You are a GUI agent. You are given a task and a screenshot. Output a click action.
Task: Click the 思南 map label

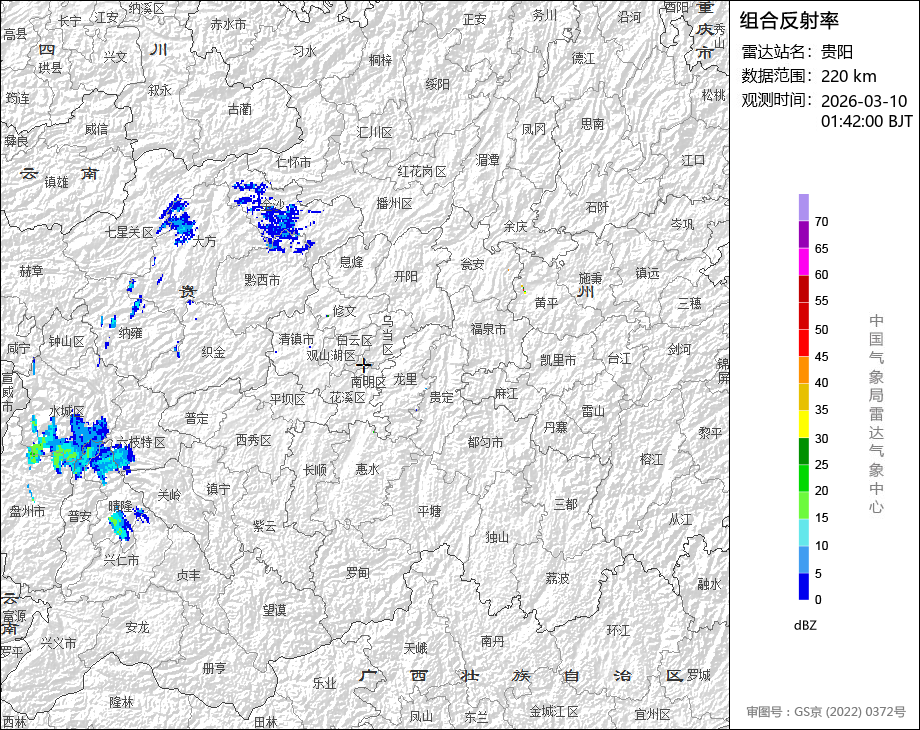coord(592,124)
